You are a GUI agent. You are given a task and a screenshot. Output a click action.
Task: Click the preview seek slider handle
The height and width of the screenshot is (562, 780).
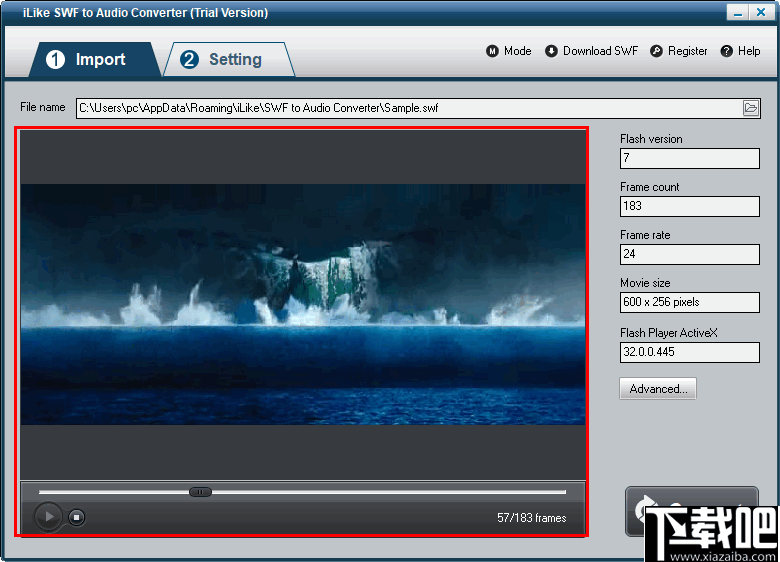point(200,492)
